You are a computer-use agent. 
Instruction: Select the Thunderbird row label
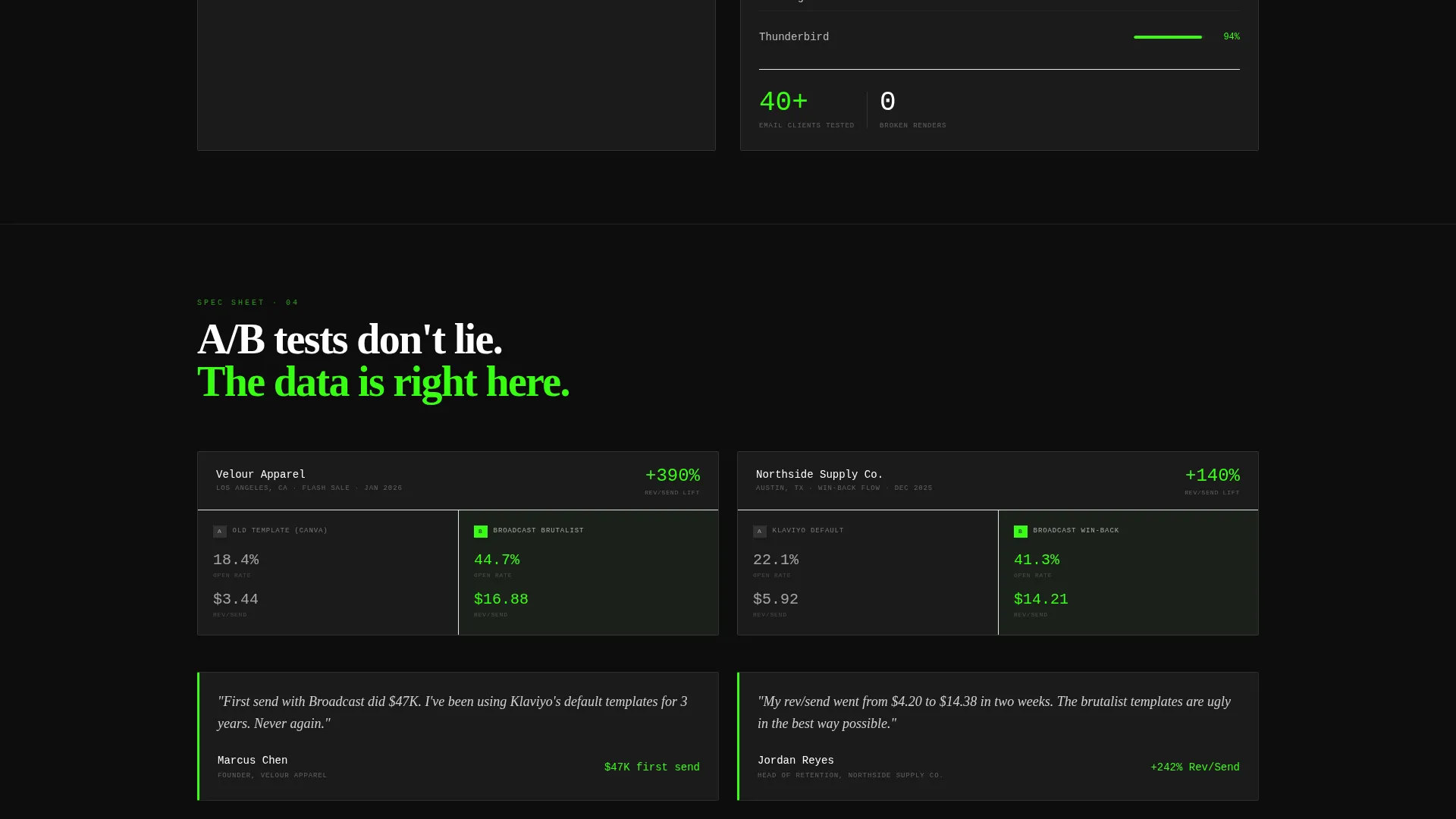pyautogui.click(x=794, y=37)
